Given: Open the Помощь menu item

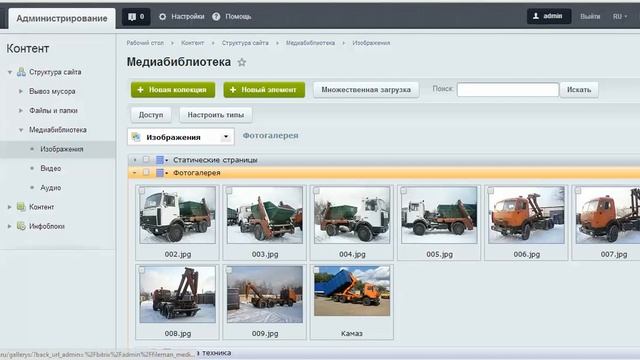Looking at the screenshot, I should tap(238, 17).
